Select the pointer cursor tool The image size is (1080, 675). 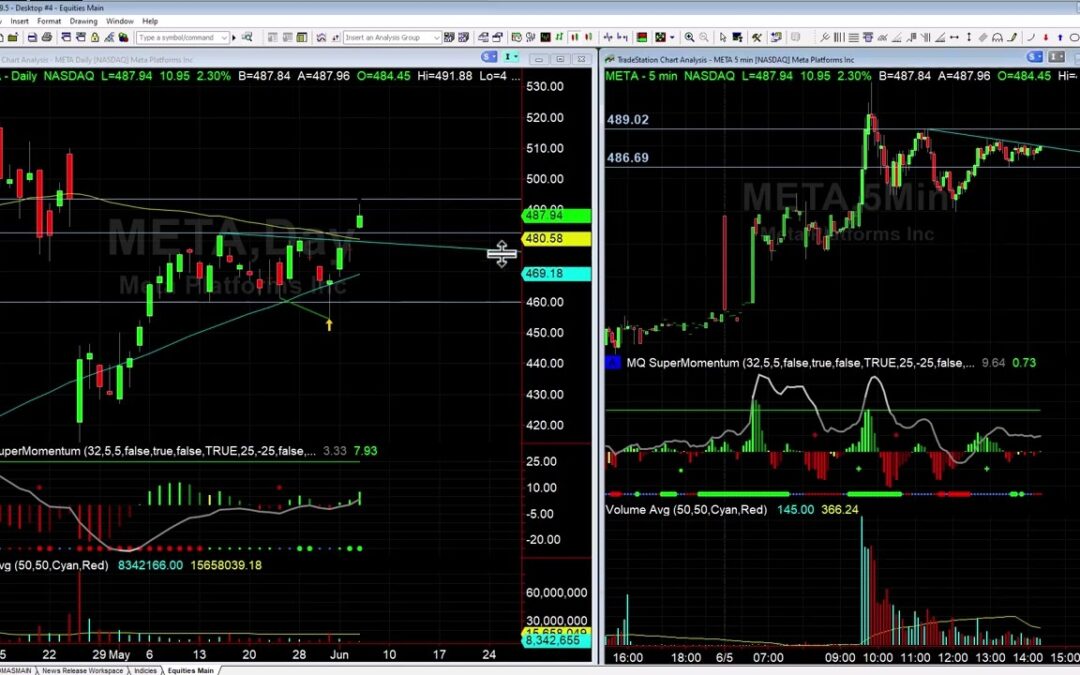click(723, 37)
